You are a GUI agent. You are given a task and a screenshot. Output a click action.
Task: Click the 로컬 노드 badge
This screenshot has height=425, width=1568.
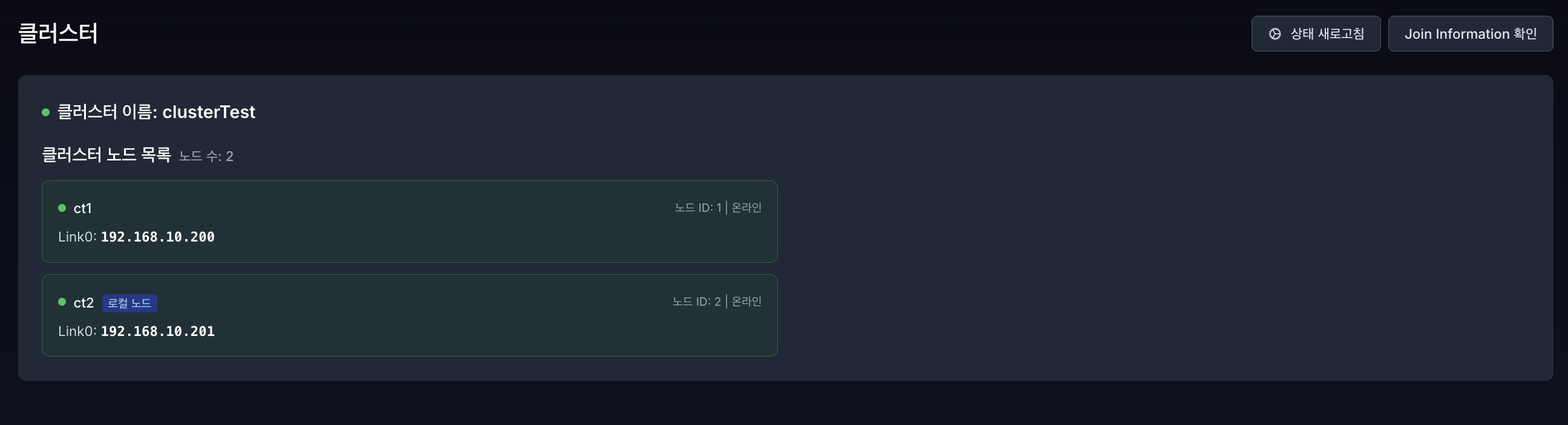129,303
